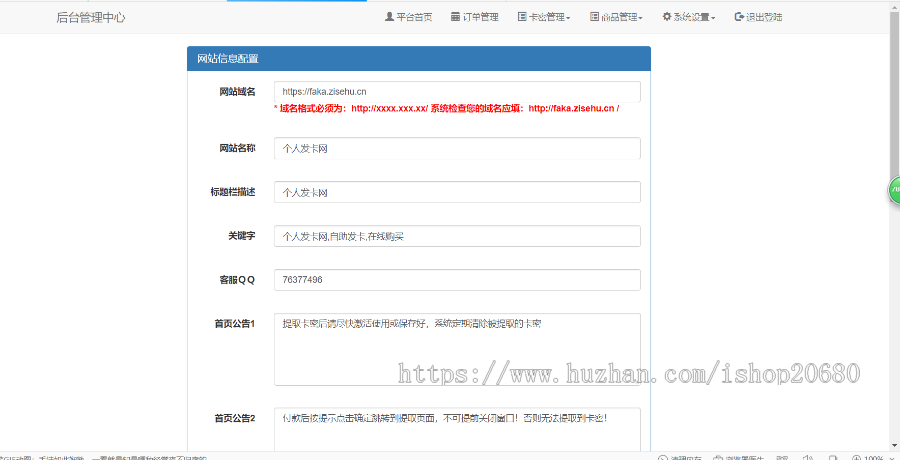Open 平台首页 via its user icon
The height and width of the screenshot is (460, 900).
tap(408, 17)
